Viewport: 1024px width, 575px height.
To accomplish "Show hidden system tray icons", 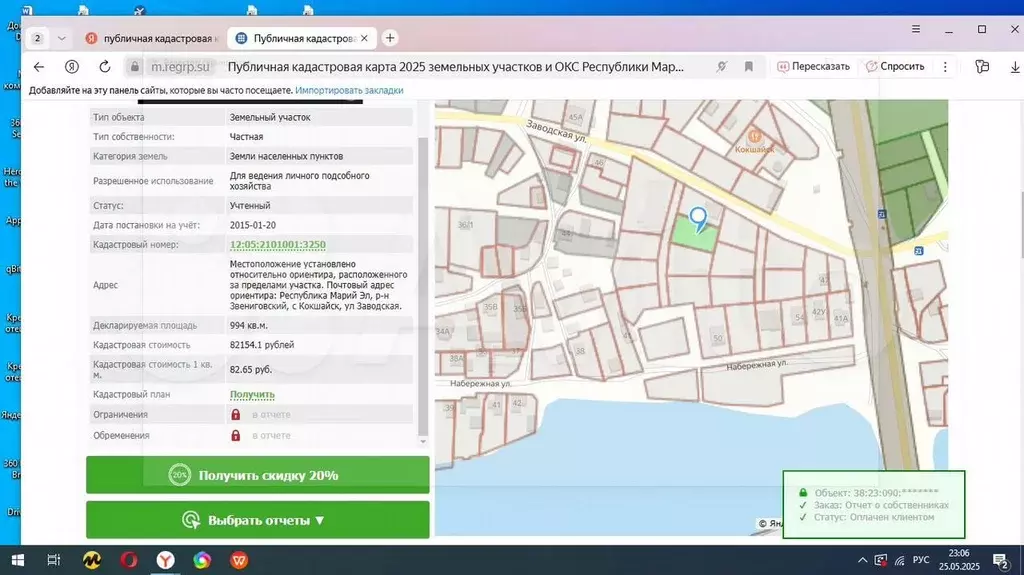I will [x=863, y=560].
